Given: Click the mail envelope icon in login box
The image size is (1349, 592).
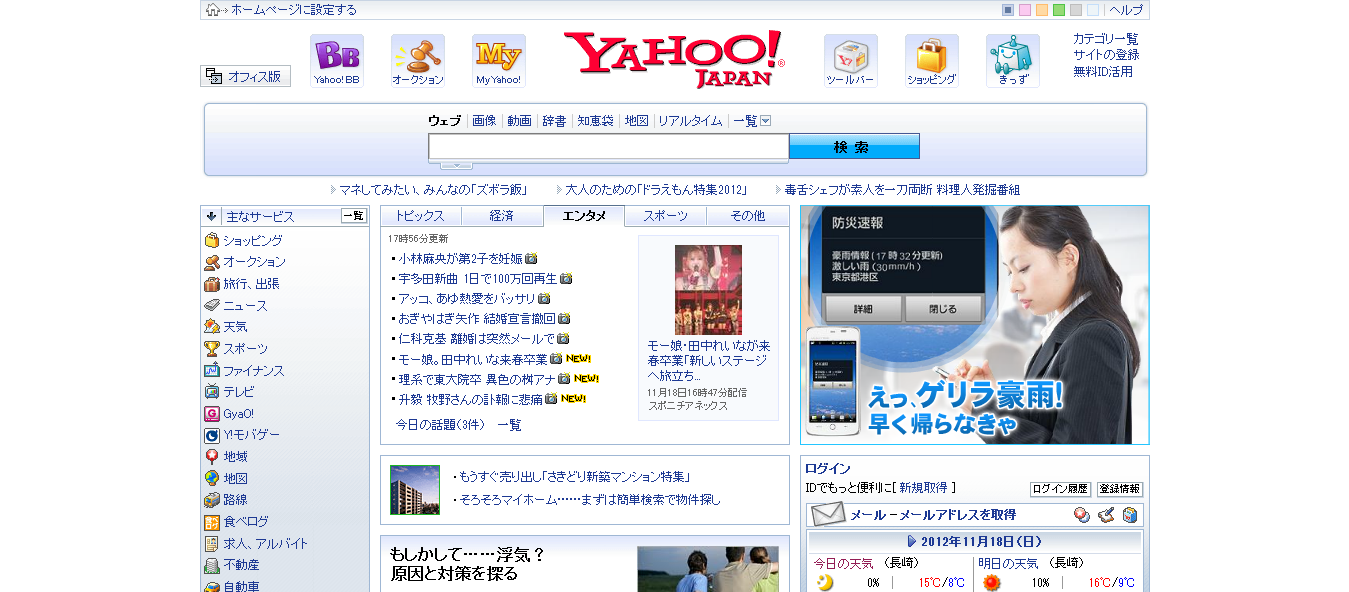Looking at the screenshot, I should pos(828,515).
